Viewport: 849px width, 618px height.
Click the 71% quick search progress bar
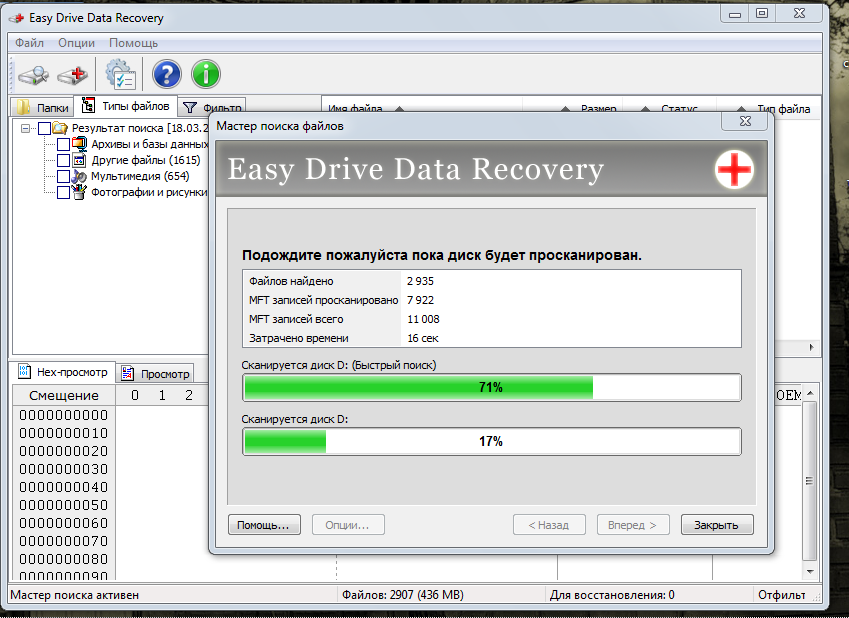pyautogui.click(x=492, y=387)
